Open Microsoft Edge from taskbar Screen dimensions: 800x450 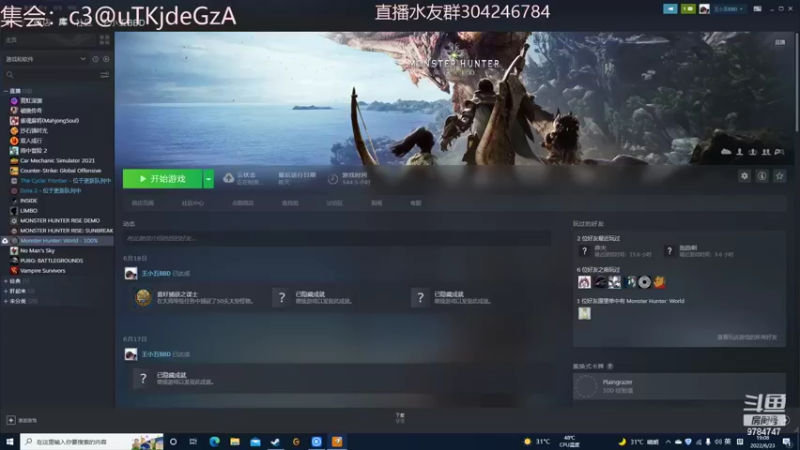click(x=214, y=442)
